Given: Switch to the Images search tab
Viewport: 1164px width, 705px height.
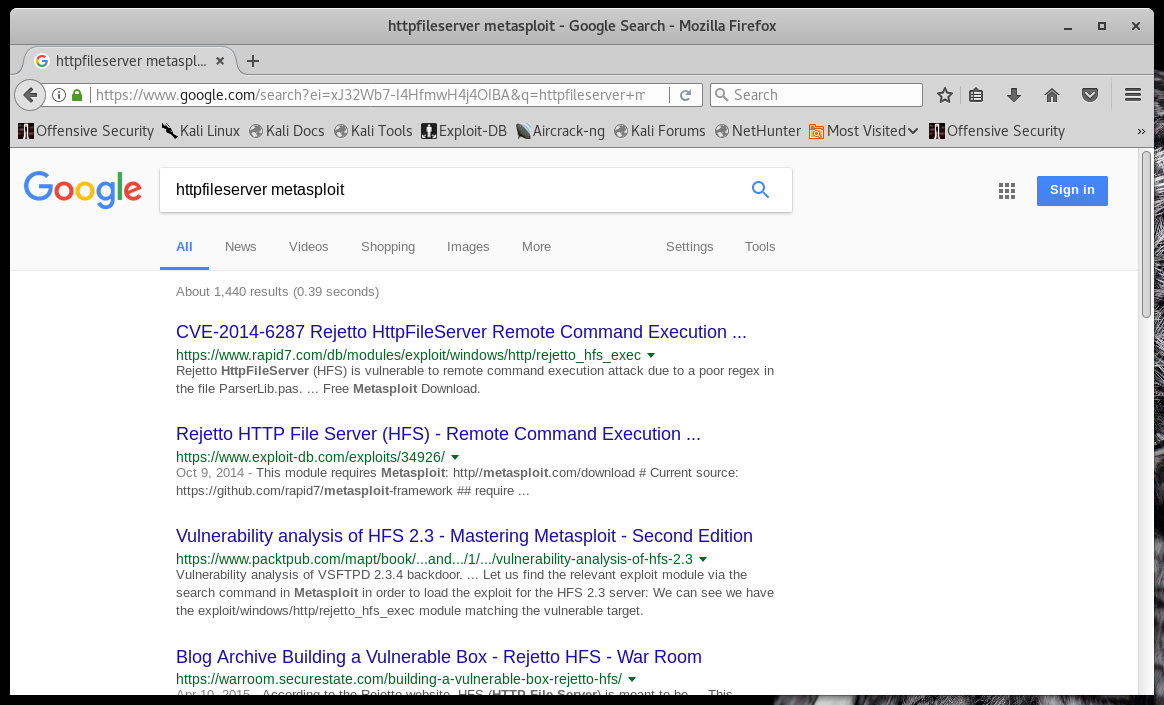Looking at the screenshot, I should point(468,247).
